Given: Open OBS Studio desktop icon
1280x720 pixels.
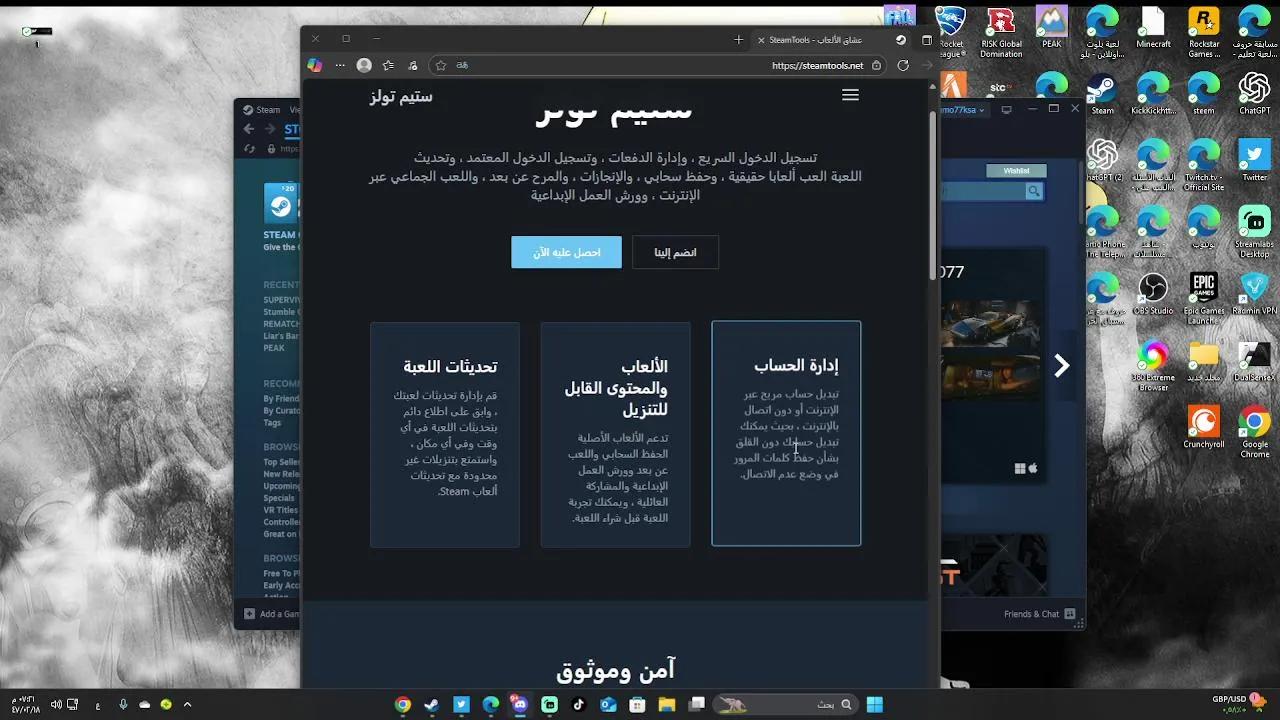Looking at the screenshot, I should tap(1153, 294).
